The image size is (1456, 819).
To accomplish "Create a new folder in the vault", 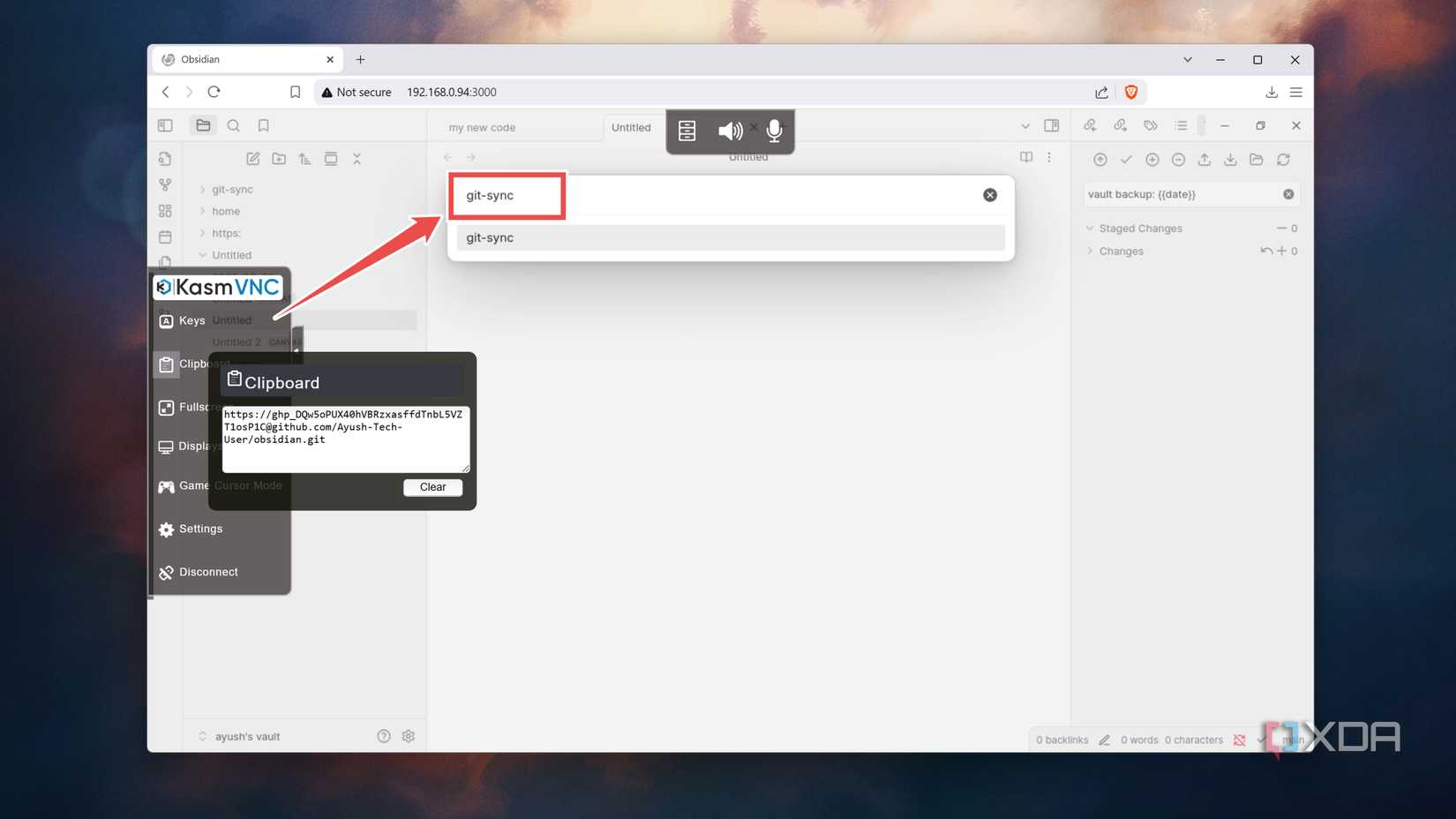I will tap(279, 159).
